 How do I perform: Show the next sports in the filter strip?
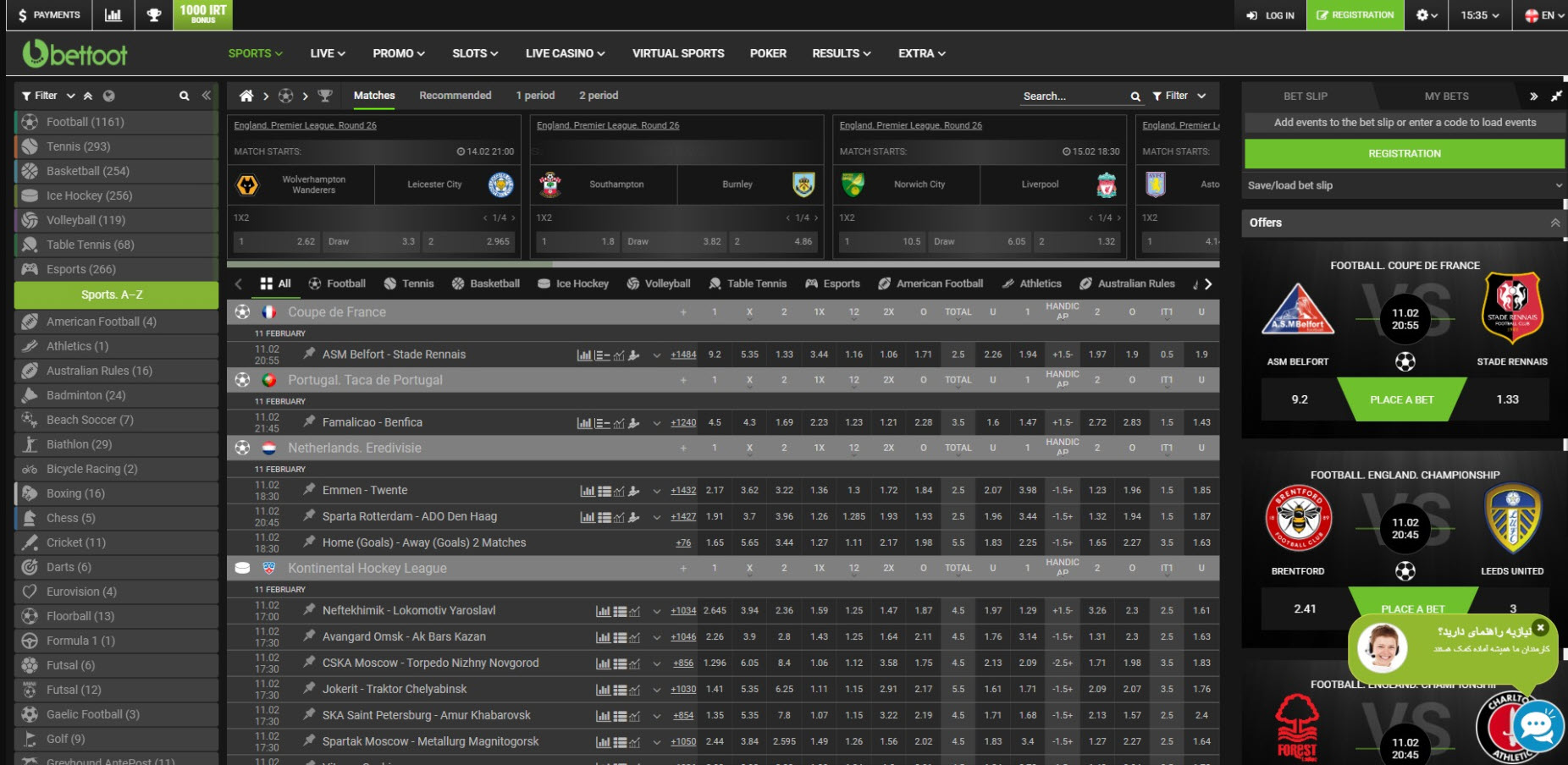pos(1208,284)
